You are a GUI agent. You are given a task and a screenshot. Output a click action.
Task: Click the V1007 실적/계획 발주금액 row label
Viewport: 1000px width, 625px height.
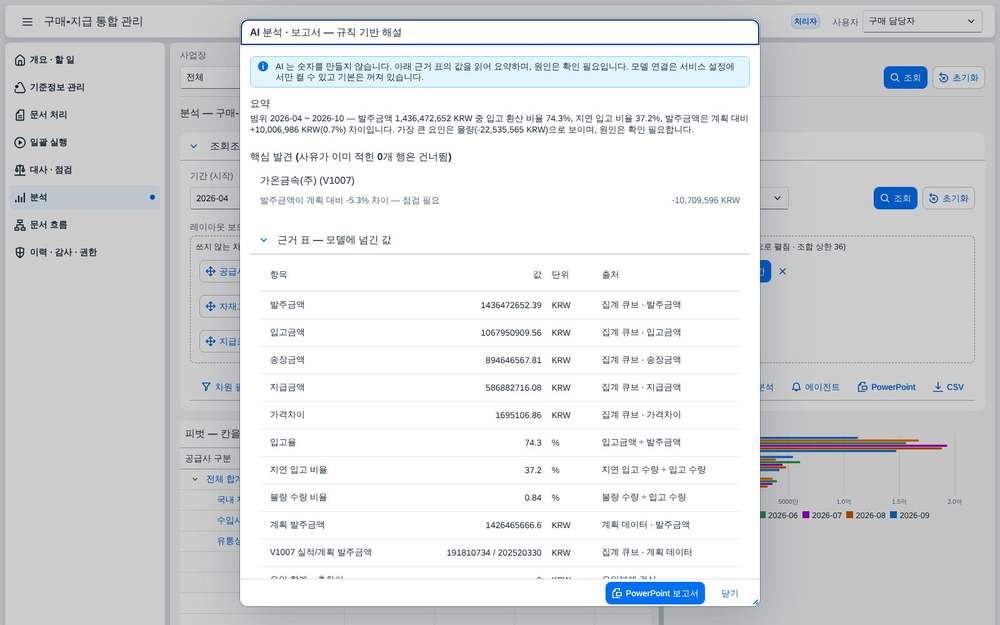pos(321,552)
